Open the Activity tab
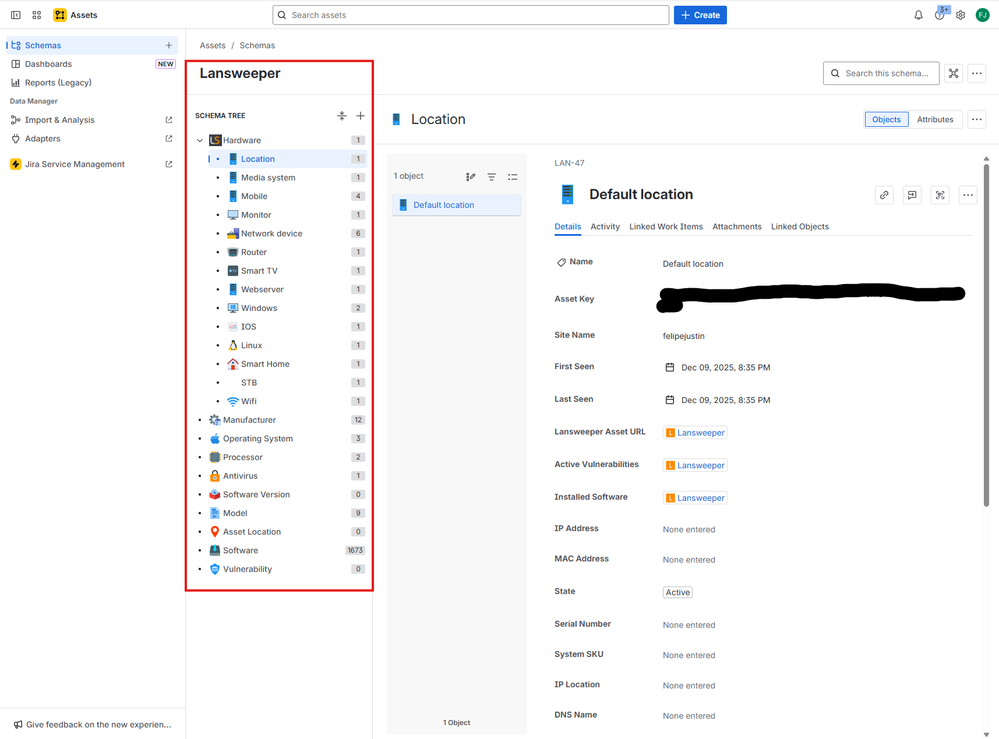 [x=605, y=227]
